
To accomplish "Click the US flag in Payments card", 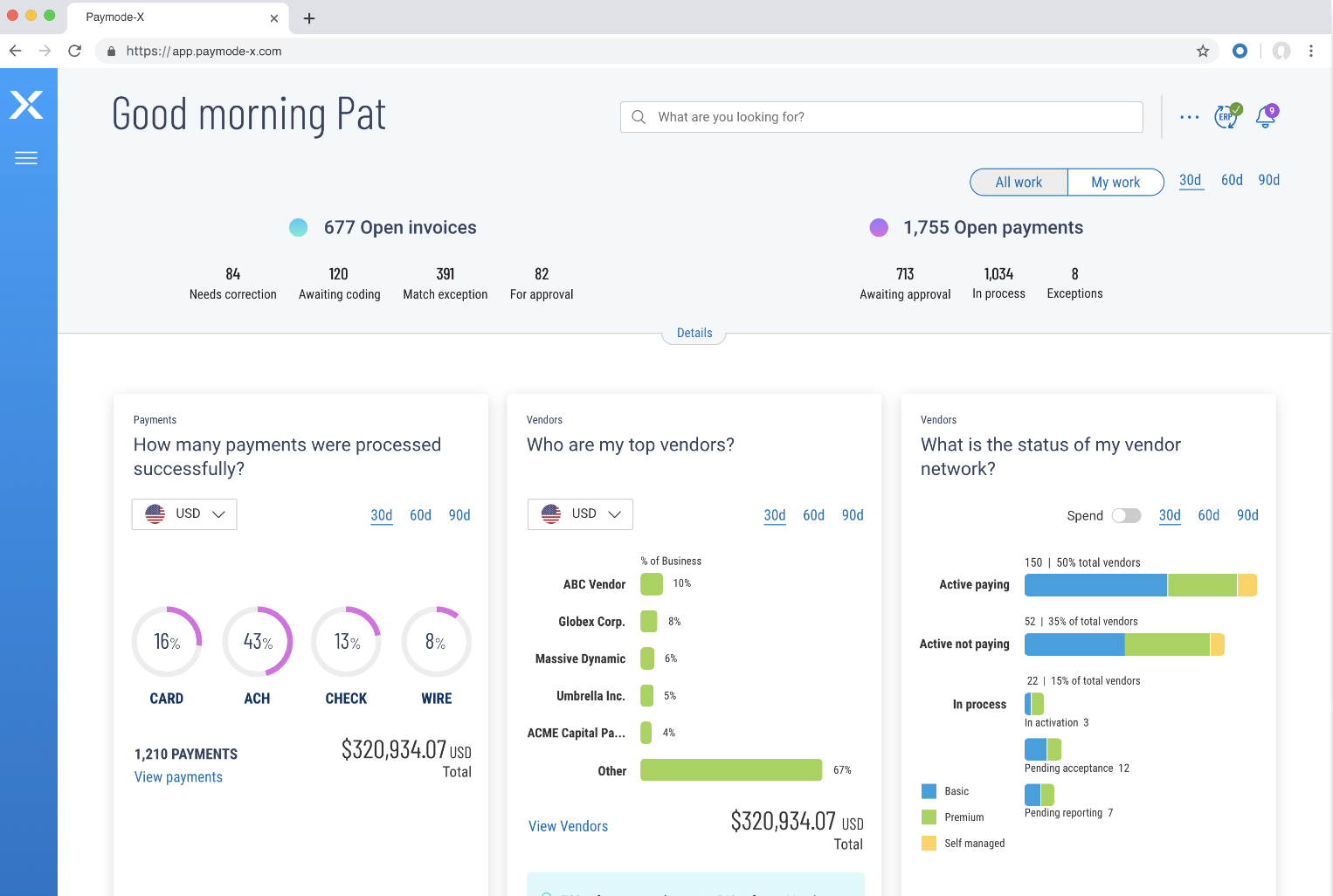I will tap(155, 513).
